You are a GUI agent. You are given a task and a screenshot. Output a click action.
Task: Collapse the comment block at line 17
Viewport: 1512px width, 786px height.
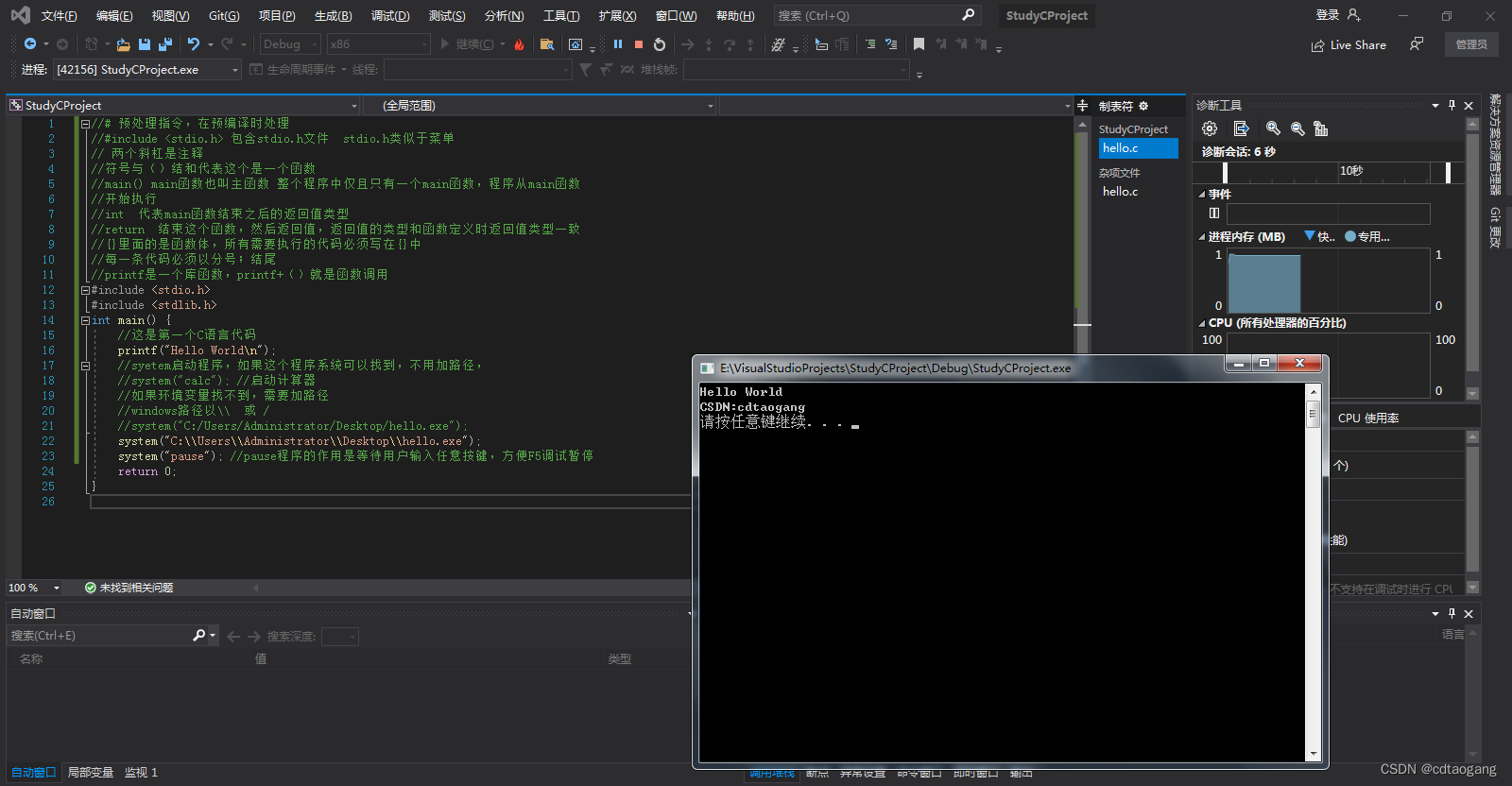point(85,366)
